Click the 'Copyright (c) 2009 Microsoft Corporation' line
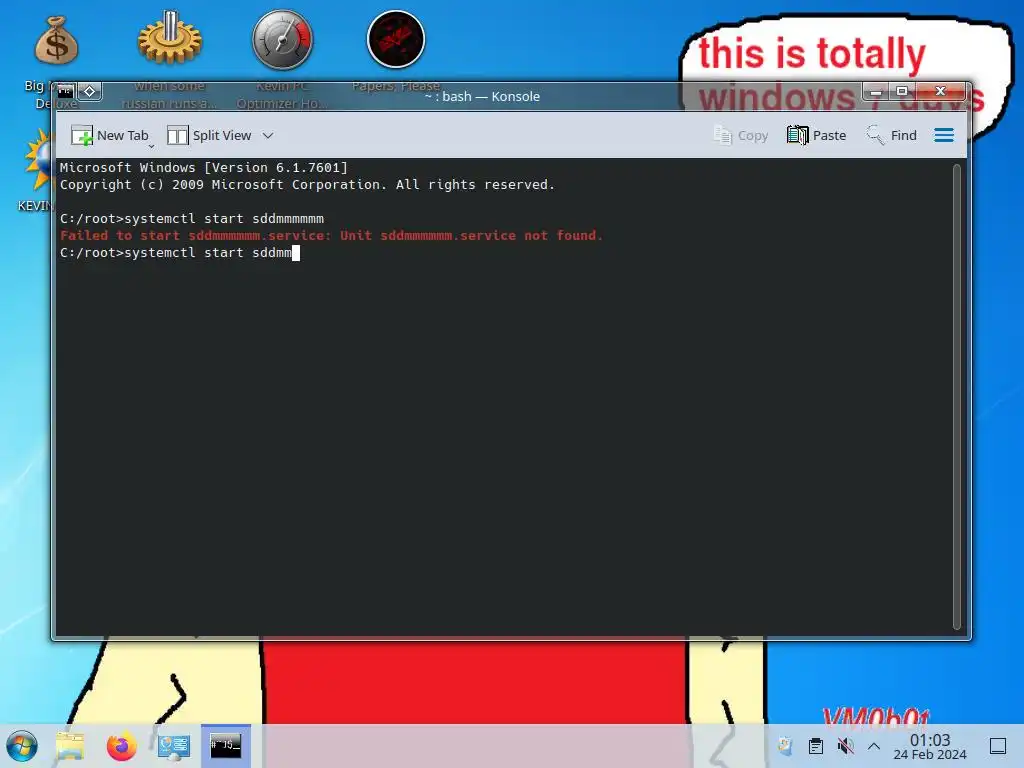The height and width of the screenshot is (768, 1024). click(307, 185)
